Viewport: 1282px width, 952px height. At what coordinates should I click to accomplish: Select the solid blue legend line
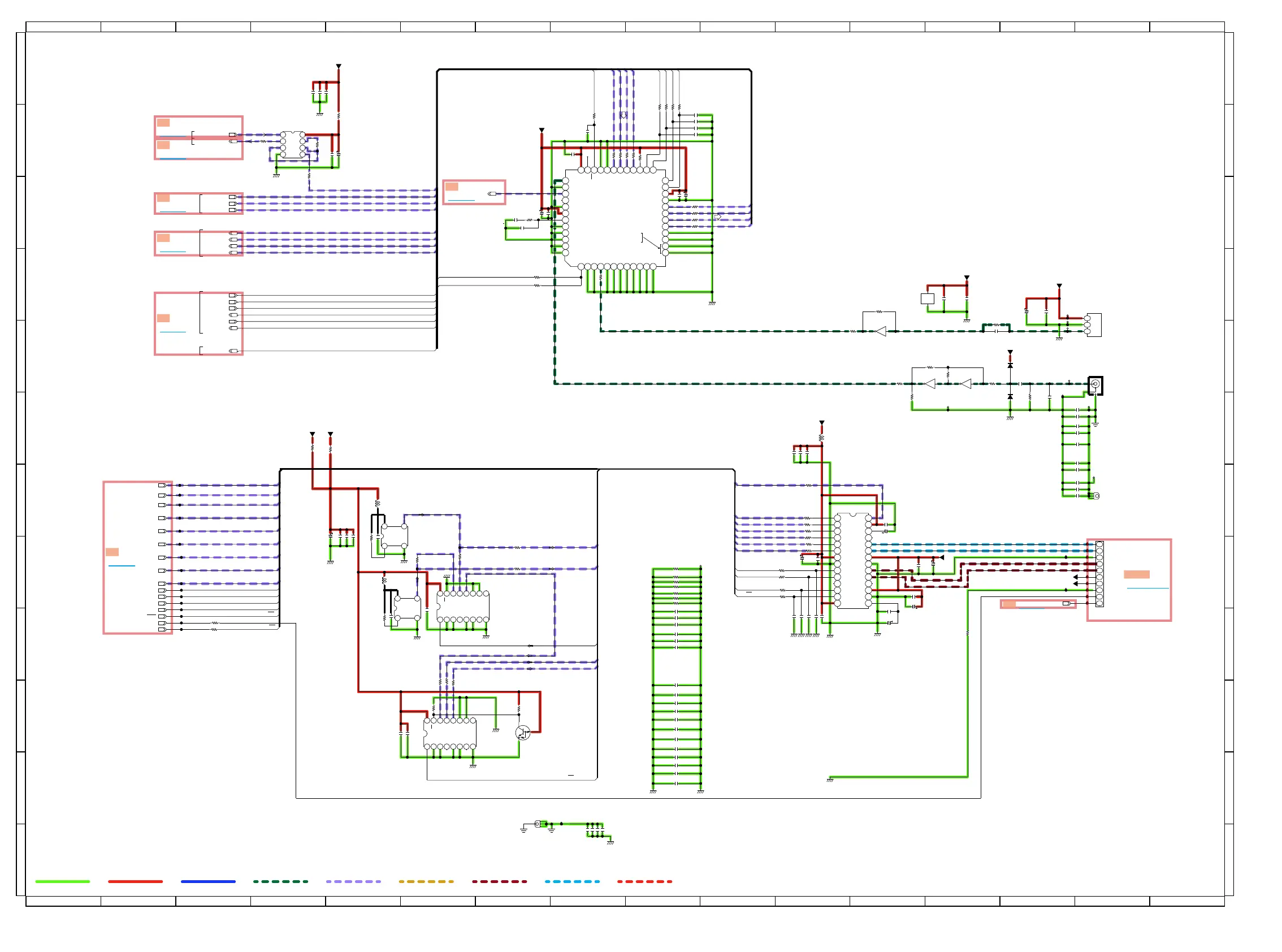(x=208, y=881)
